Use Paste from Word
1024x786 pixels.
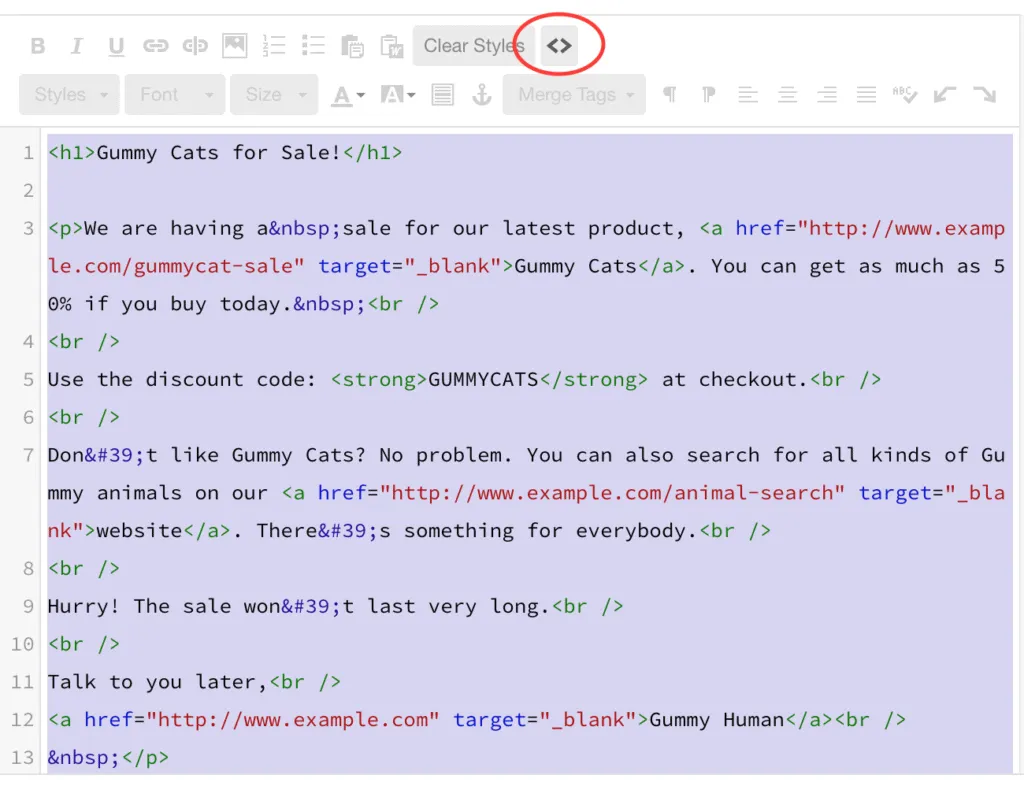[390, 45]
